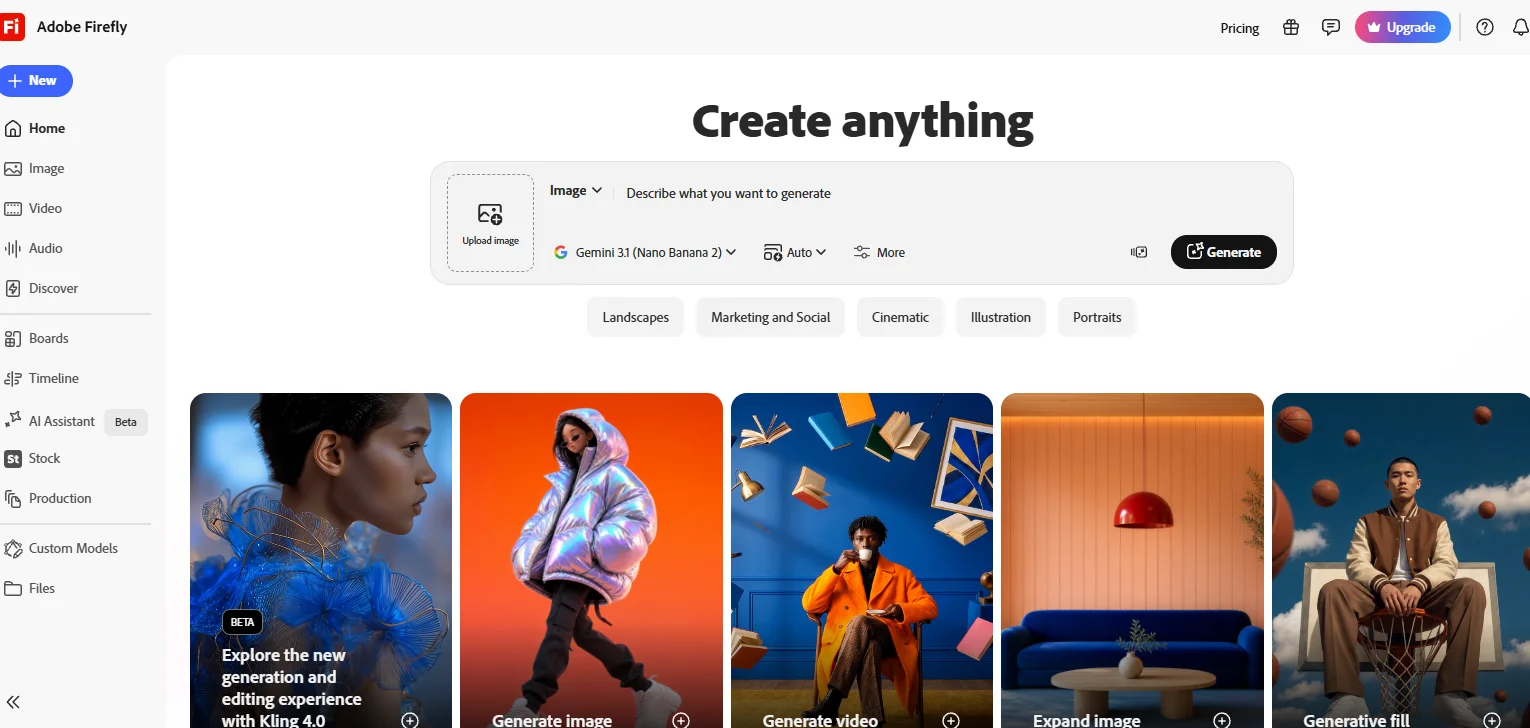Open More settings options

click(879, 252)
